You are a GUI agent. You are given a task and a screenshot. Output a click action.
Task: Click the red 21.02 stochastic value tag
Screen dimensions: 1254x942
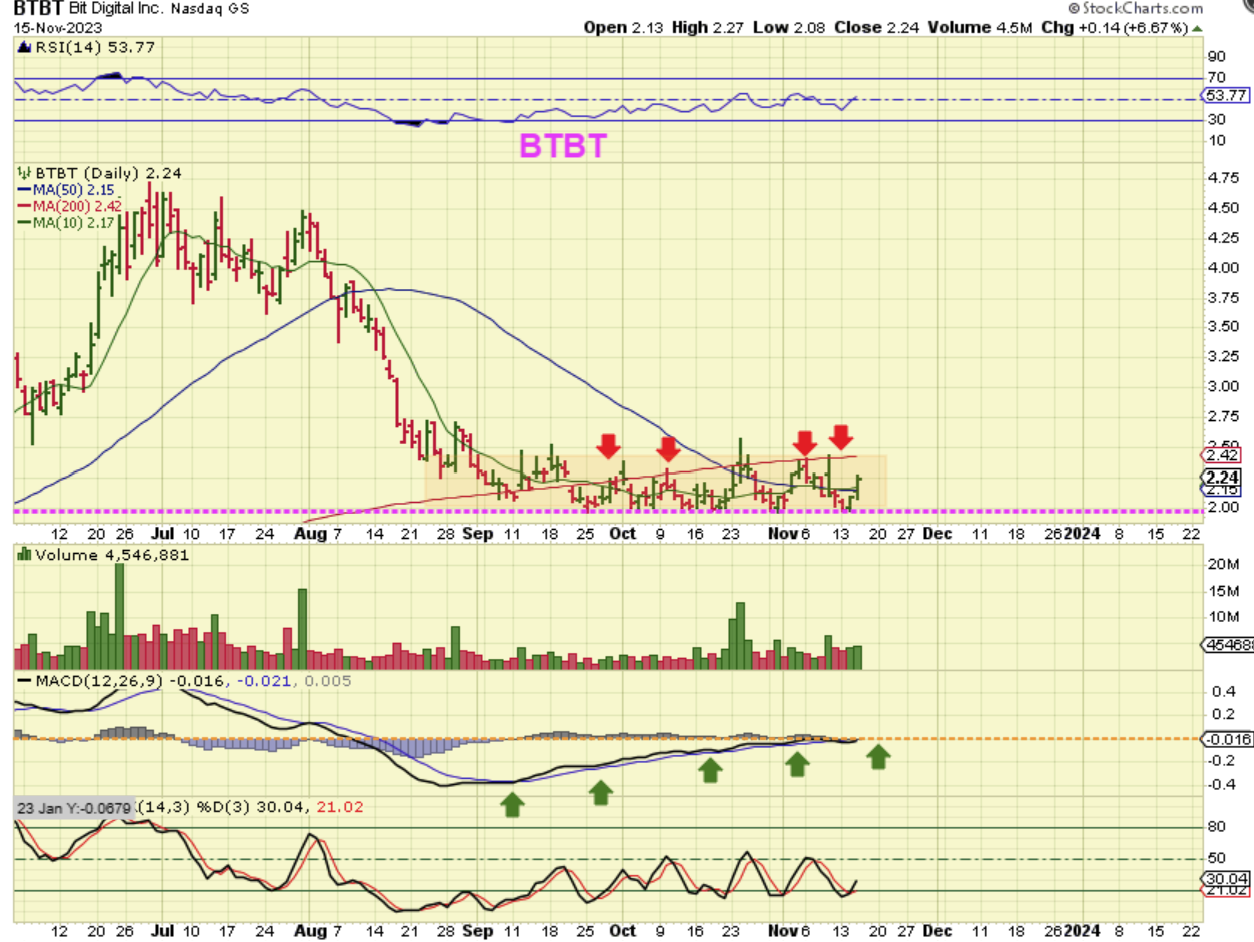(1223, 890)
